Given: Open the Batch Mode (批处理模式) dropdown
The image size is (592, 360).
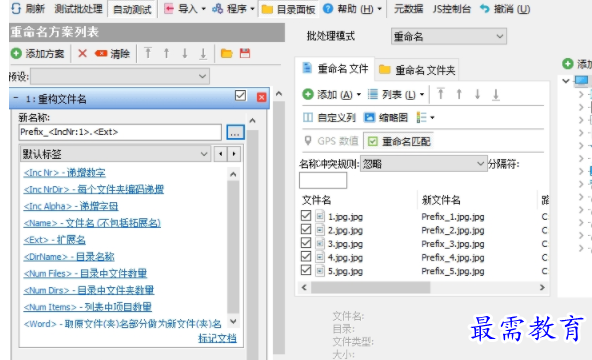Looking at the screenshot, I should (x=449, y=37).
